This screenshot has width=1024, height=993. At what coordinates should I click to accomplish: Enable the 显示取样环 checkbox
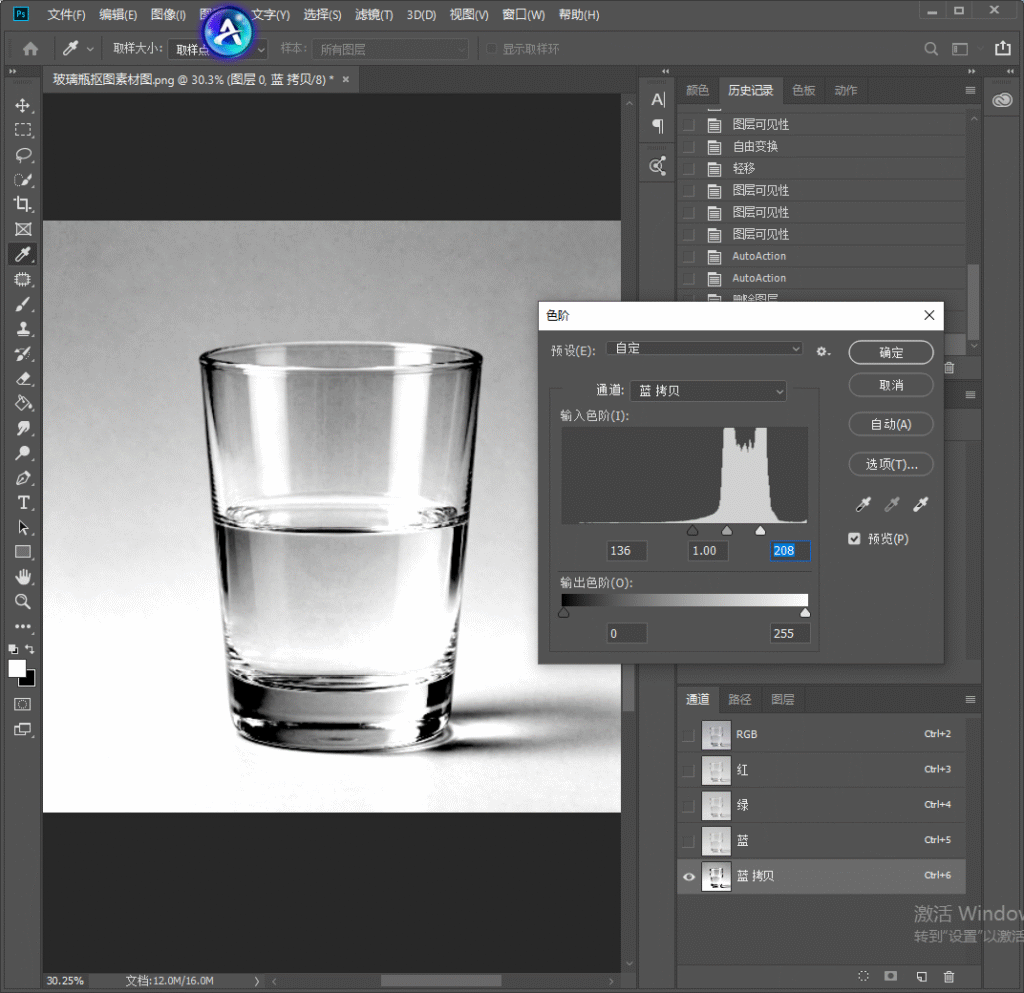tap(491, 49)
